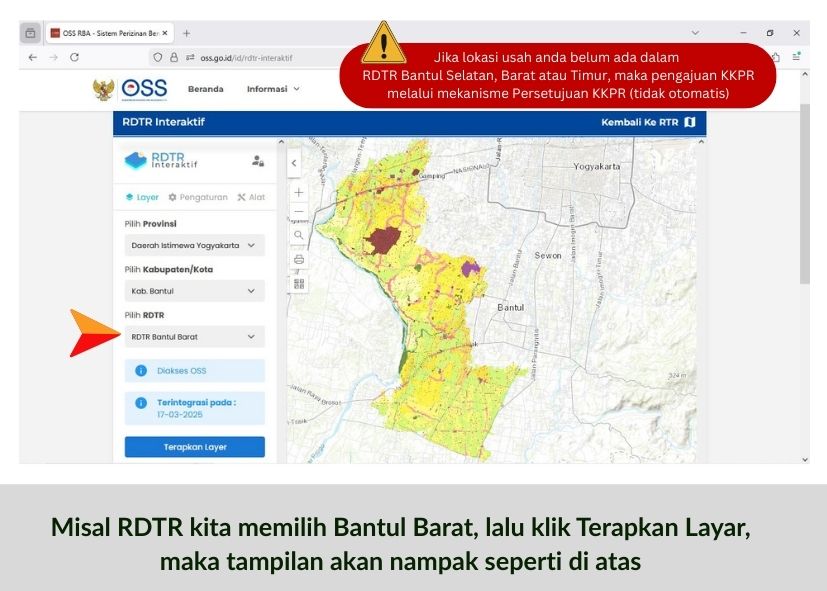Expand the Pilih Provinsi dropdown
The image size is (827, 591).
click(x=195, y=245)
